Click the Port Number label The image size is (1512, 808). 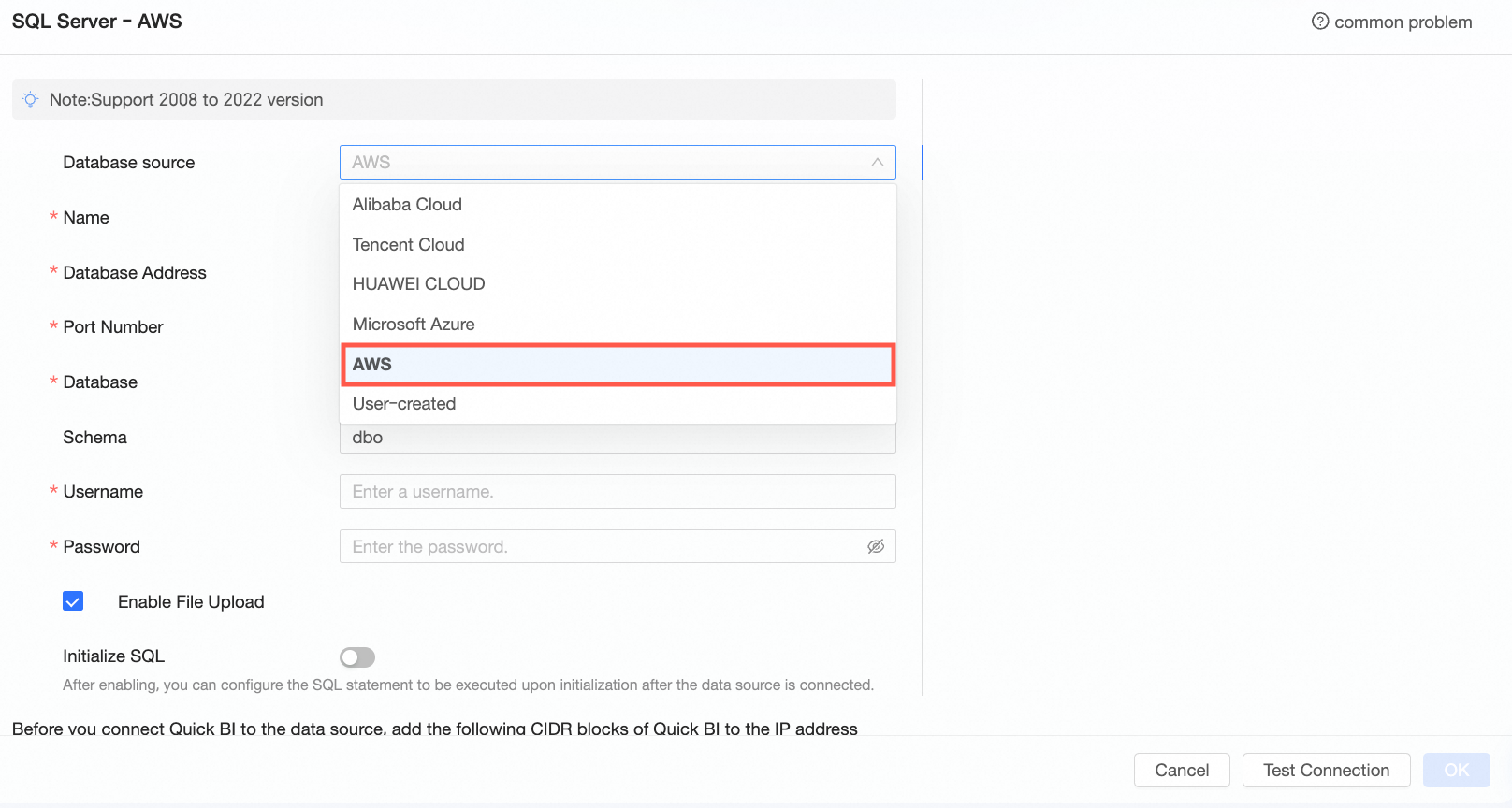point(113,327)
